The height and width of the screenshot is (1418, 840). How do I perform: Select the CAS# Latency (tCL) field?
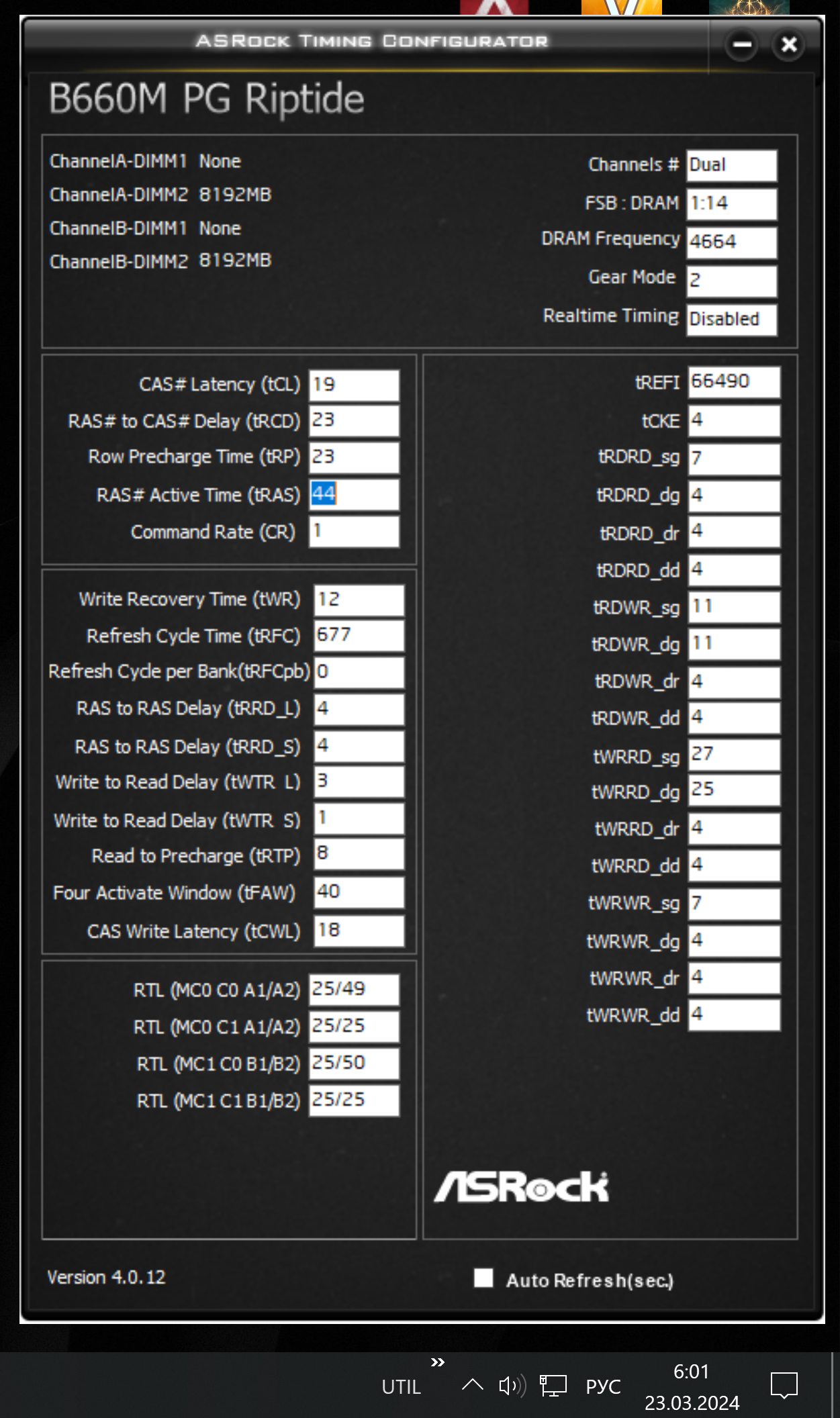click(x=354, y=385)
